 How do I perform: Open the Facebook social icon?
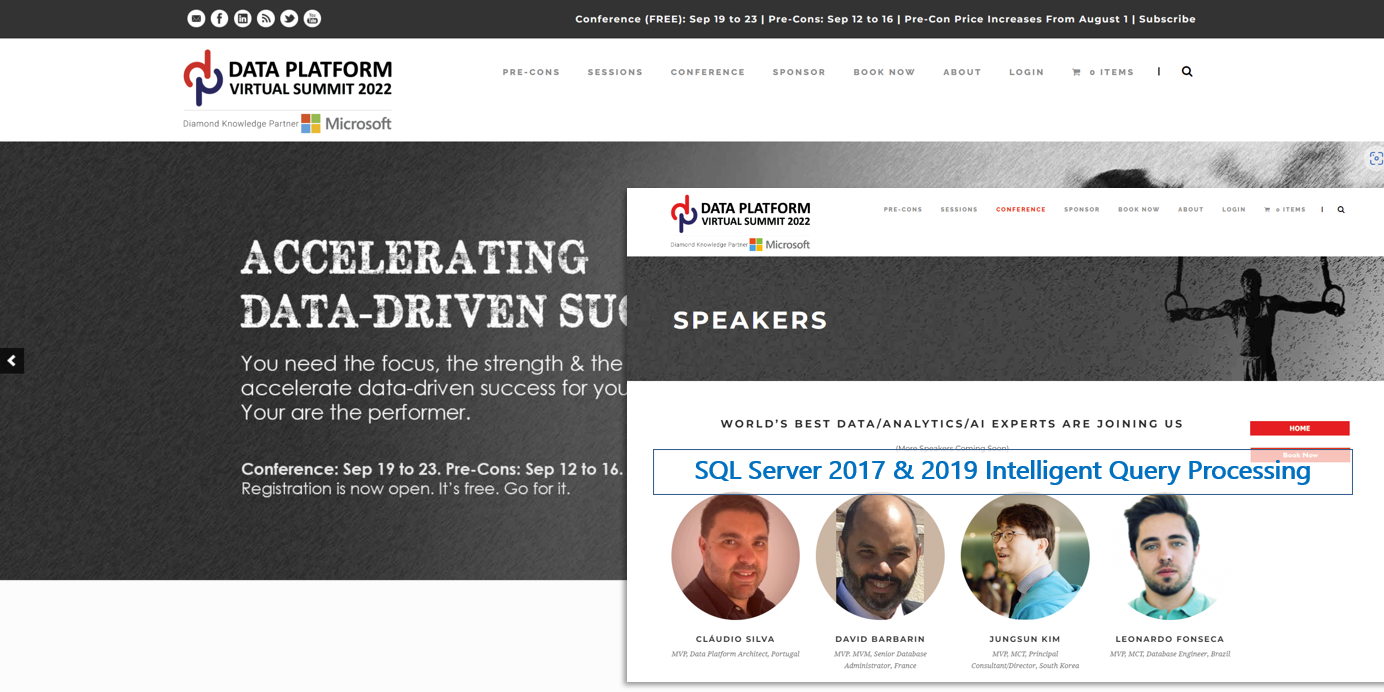[219, 18]
